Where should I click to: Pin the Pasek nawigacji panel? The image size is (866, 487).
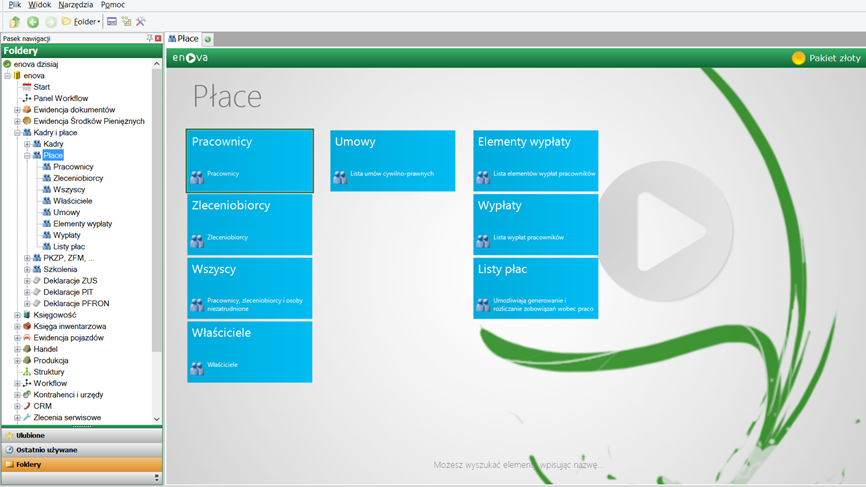click(x=150, y=38)
